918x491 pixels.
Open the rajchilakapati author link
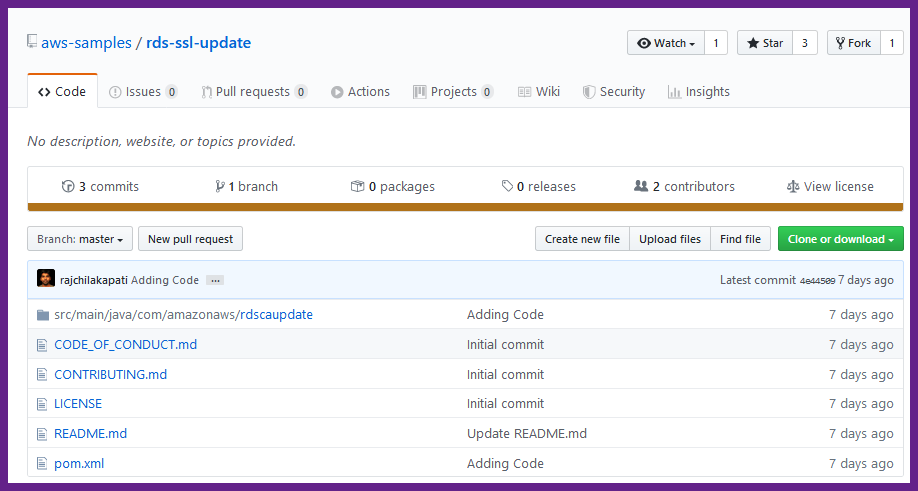94,280
